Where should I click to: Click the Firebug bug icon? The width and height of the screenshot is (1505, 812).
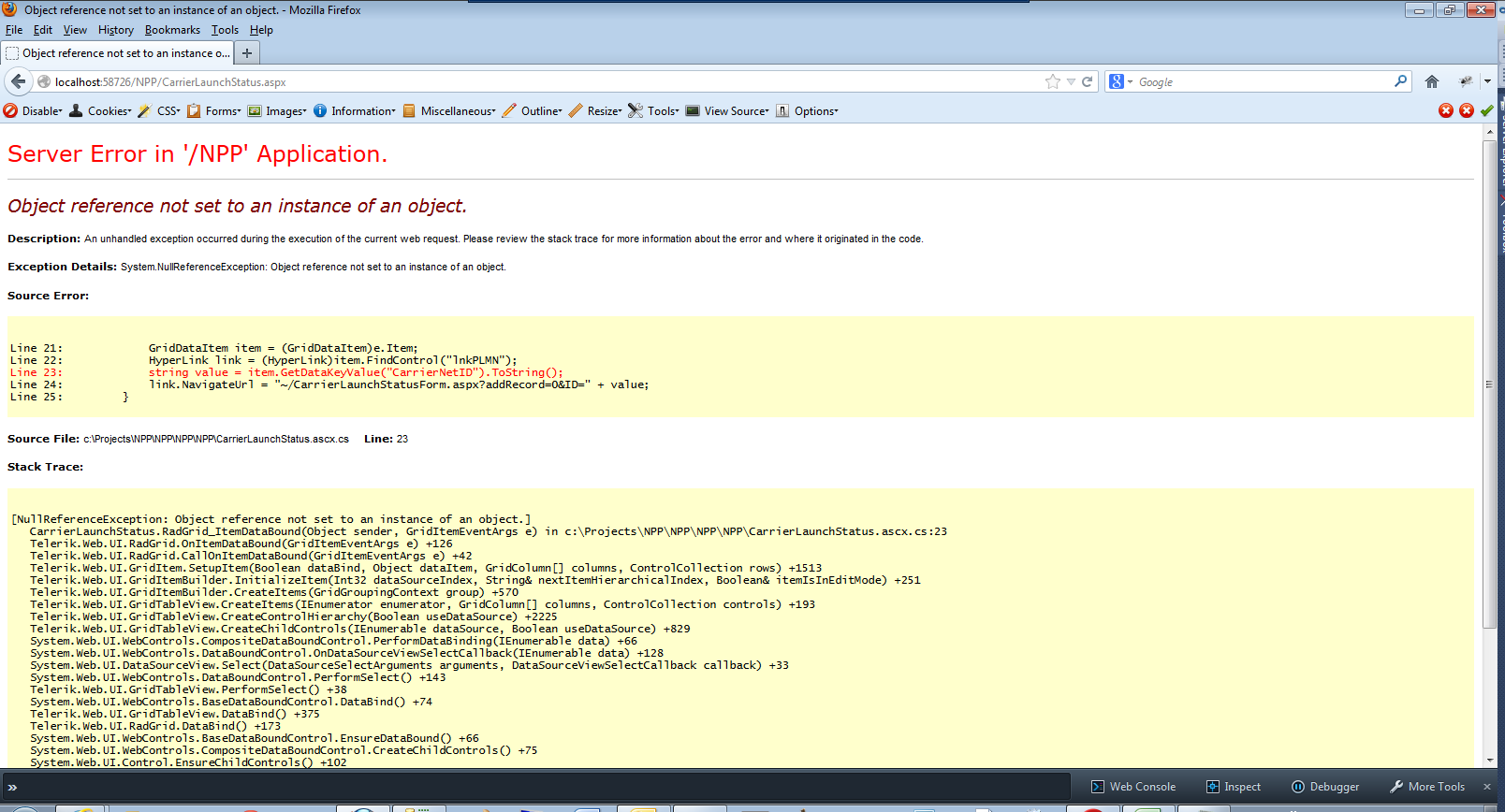click(x=1466, y=81)
